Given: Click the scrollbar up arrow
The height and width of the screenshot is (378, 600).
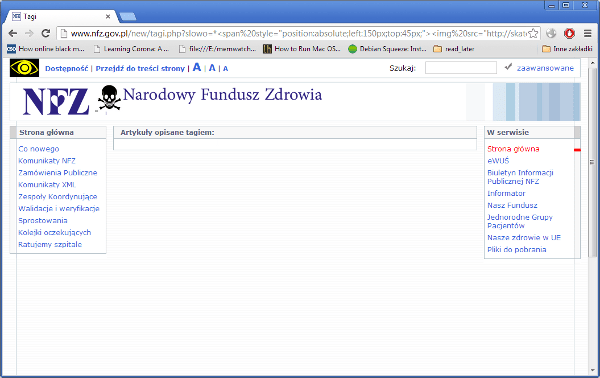Looking at the screenshot, I should pos(592,62).
